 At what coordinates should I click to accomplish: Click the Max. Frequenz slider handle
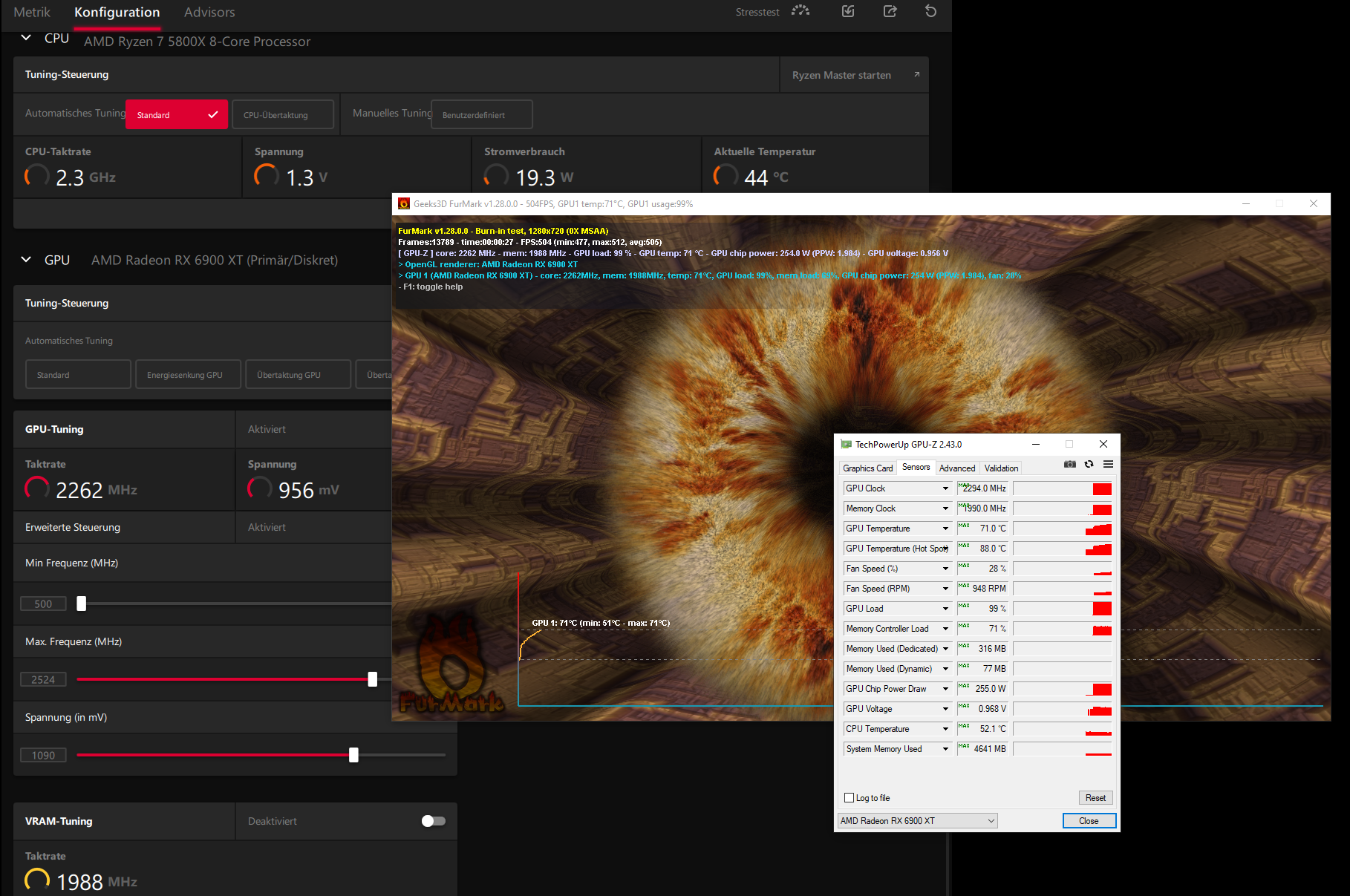(x=373, y=679)
